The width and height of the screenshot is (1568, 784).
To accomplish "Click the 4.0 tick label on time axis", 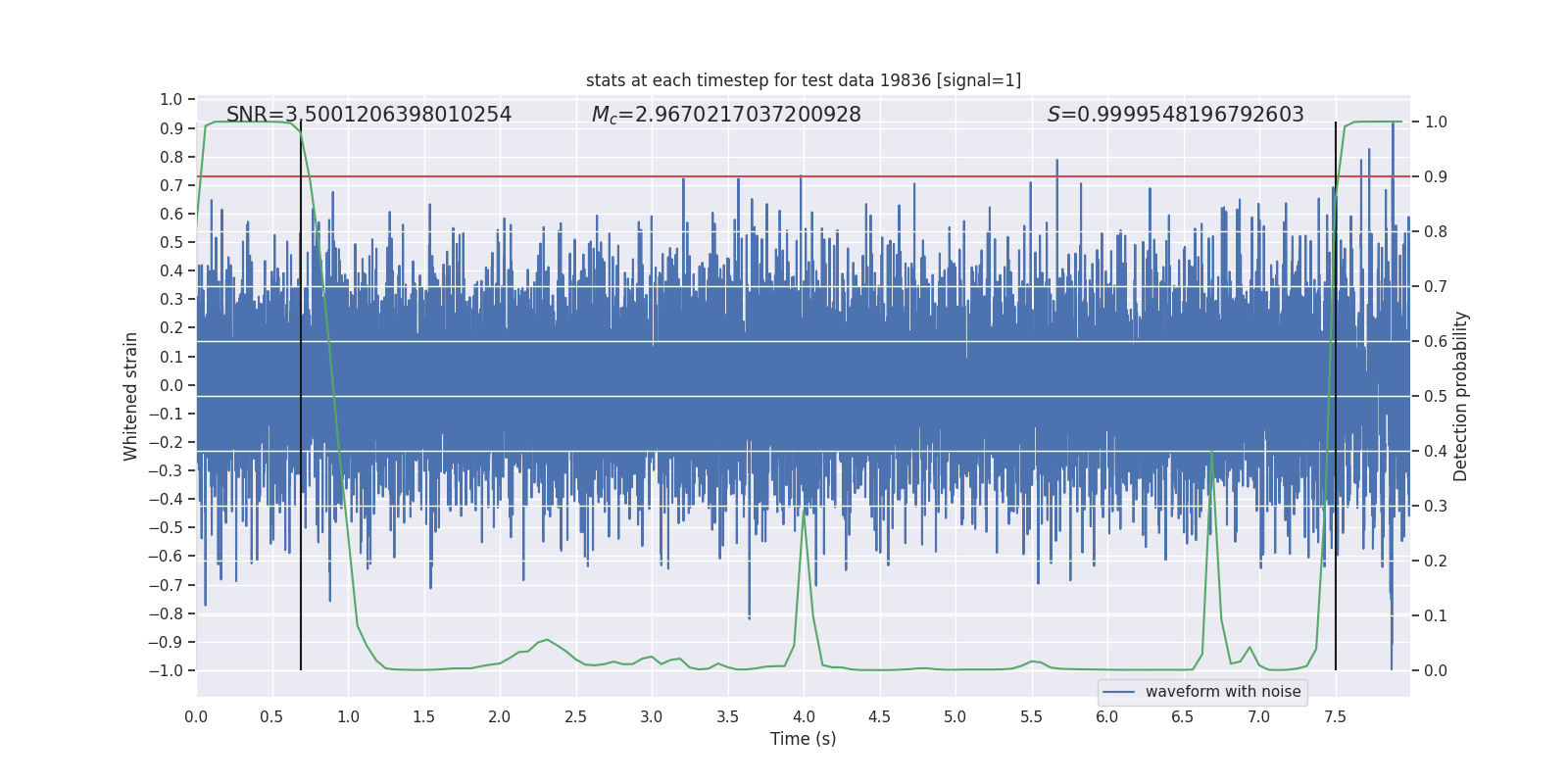I will (x=803, y=716).
